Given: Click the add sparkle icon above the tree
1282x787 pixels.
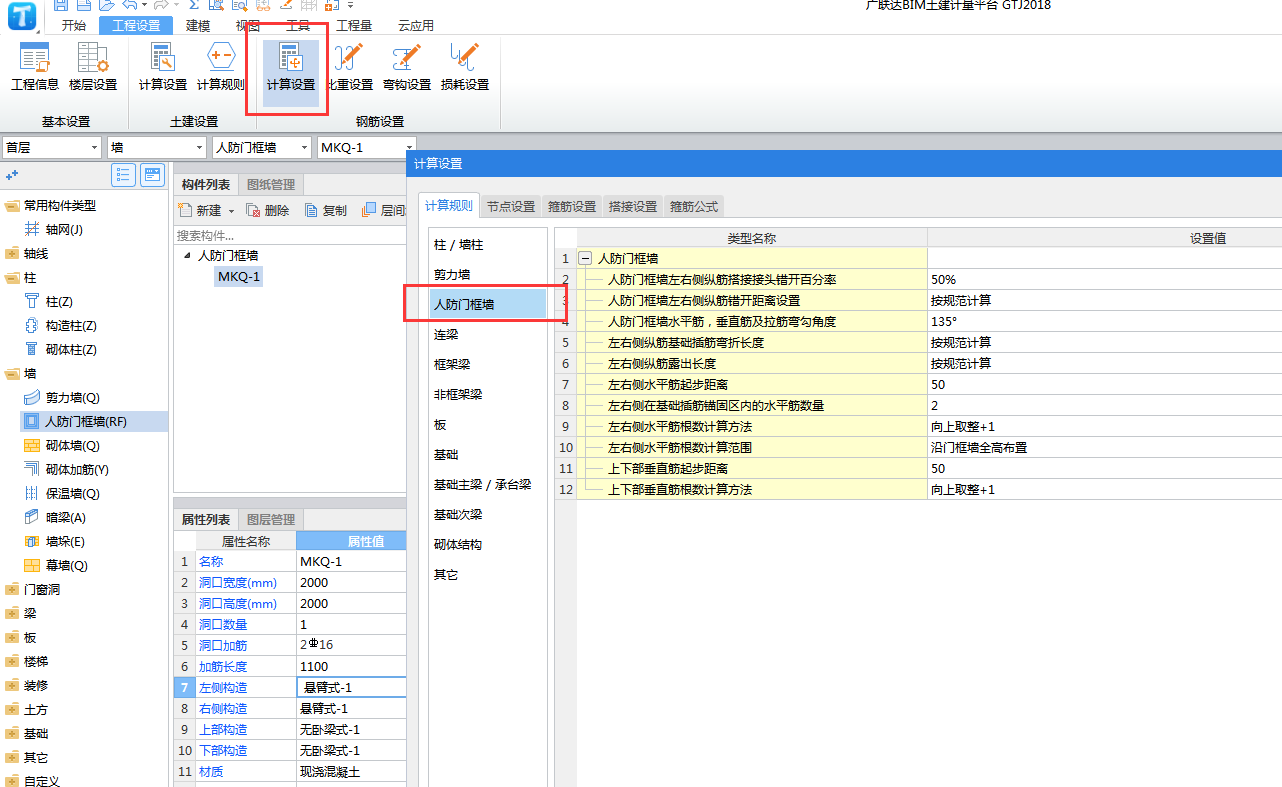Looking at the screenshot, I should point(13,175).
